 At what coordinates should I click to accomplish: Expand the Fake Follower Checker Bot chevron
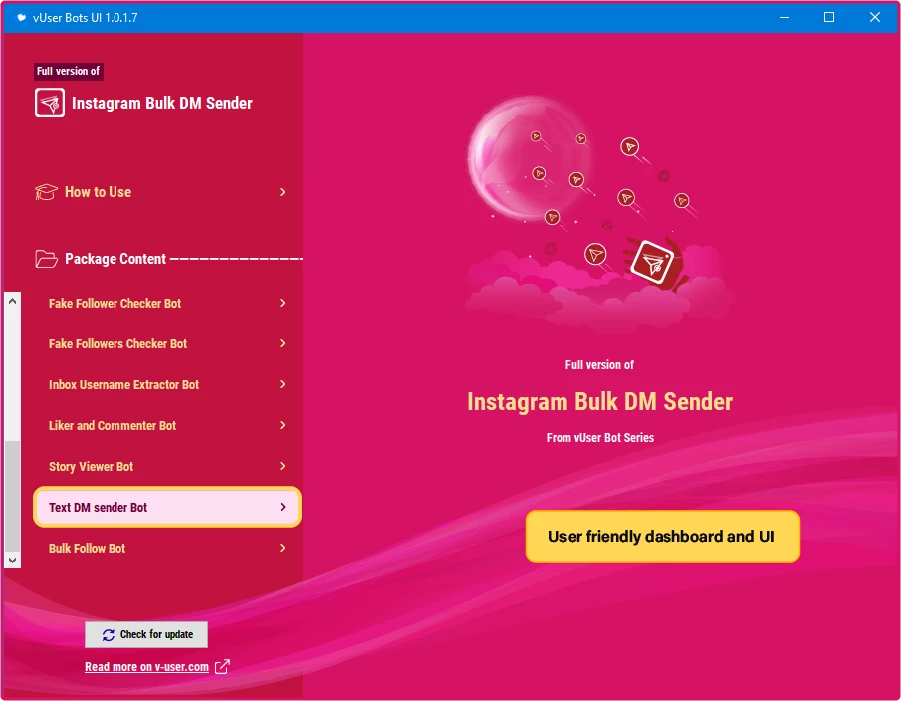click(282, 303)
